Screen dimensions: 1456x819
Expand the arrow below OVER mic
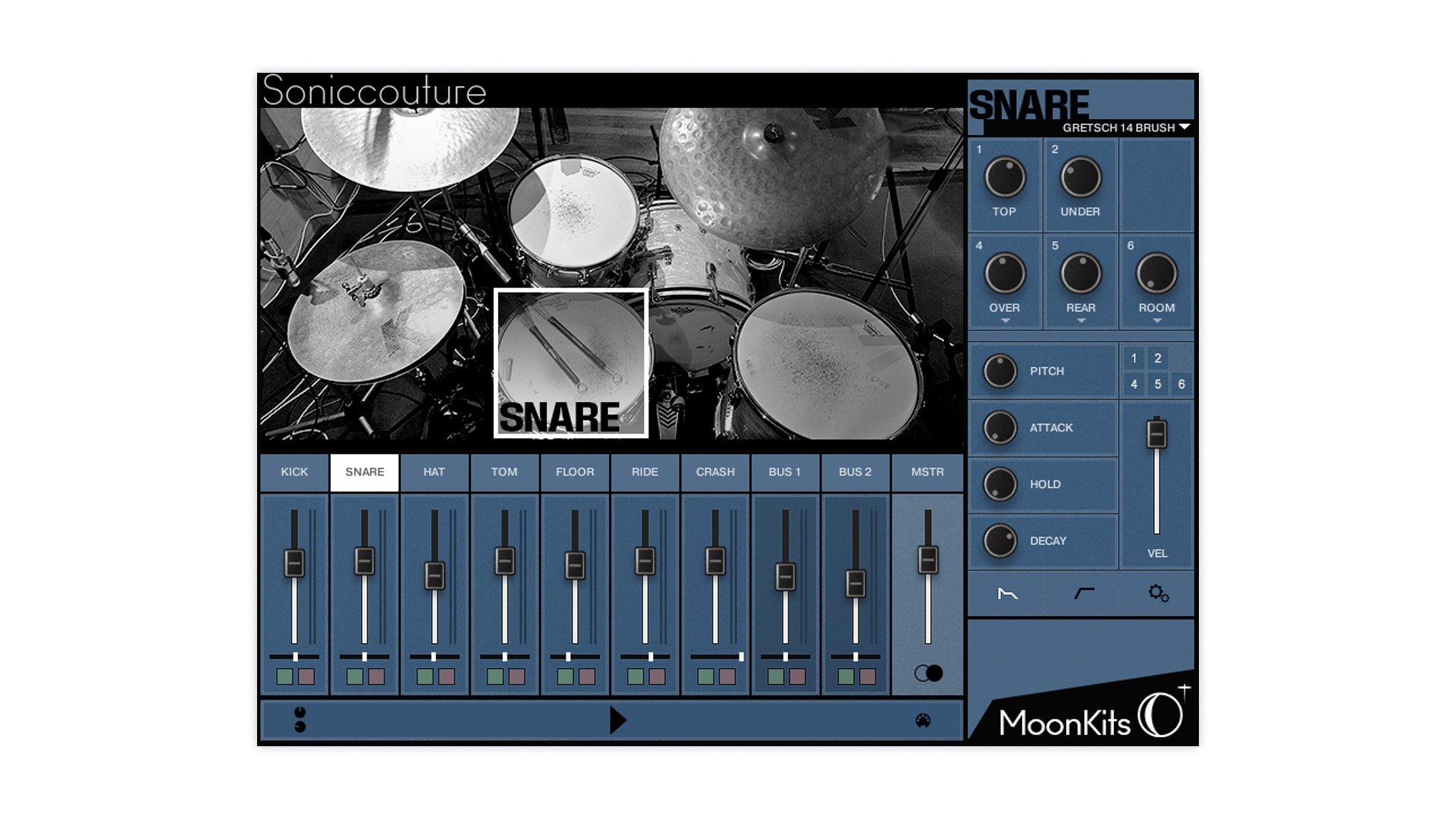(x=1005, y=321)
